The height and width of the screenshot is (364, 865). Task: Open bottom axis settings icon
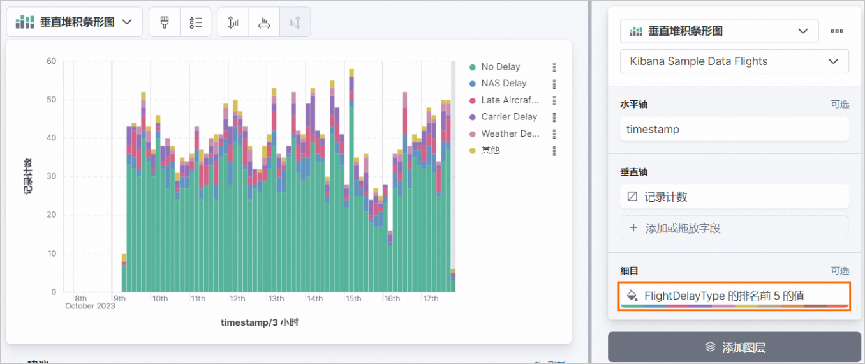pyautogui.click(x=264, y=22)
